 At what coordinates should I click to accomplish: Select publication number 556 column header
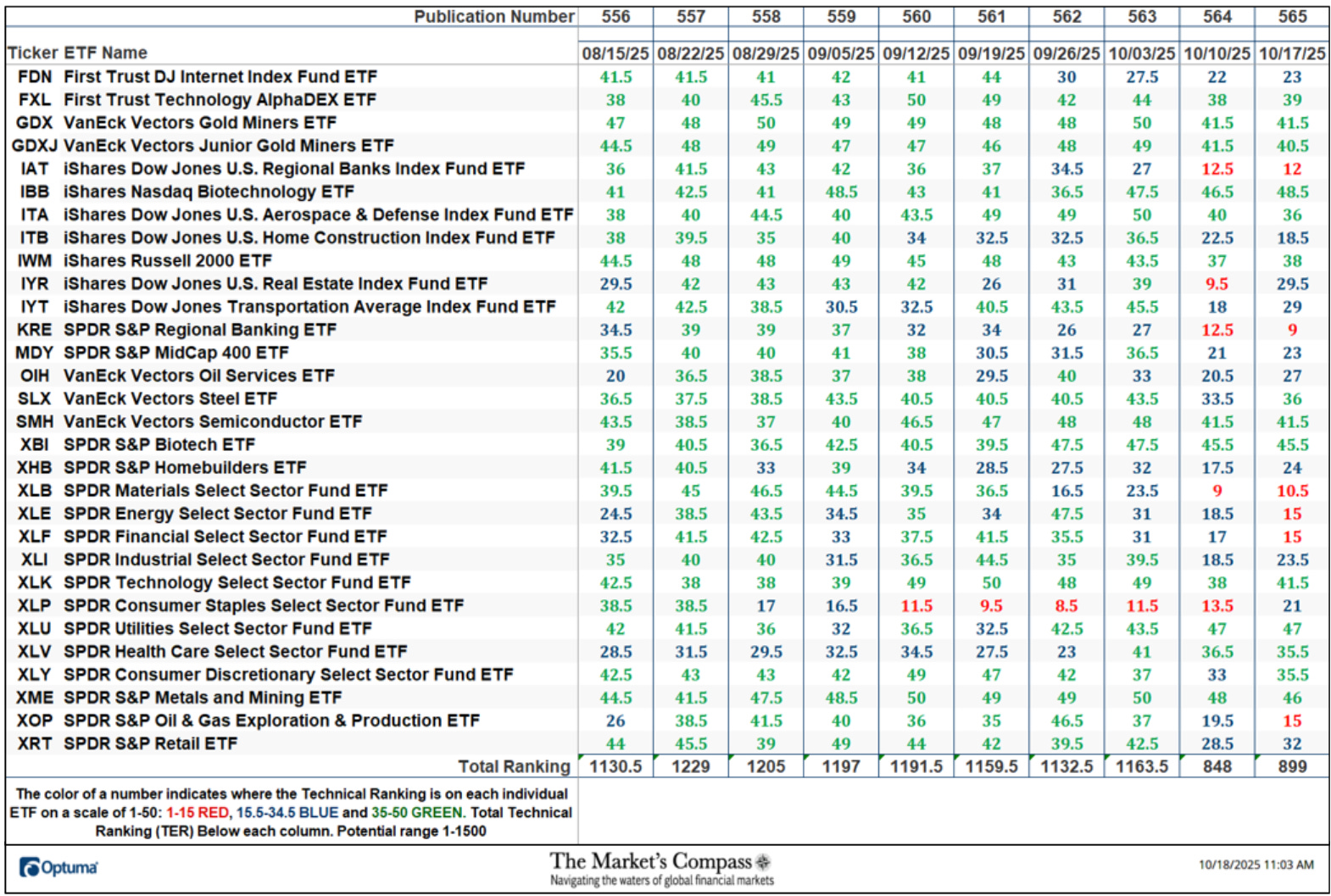pos(615,16)
